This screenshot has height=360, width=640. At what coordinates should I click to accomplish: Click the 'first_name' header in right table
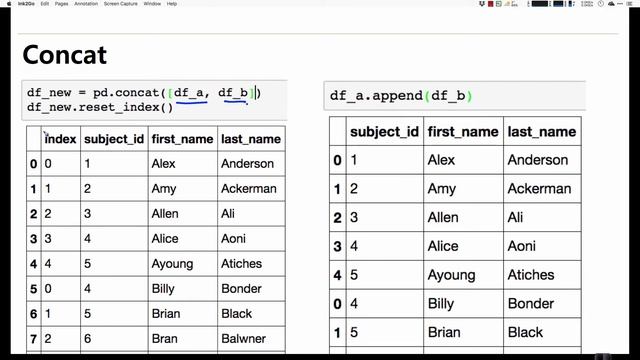pyautogui.click(x=463, y=132)
